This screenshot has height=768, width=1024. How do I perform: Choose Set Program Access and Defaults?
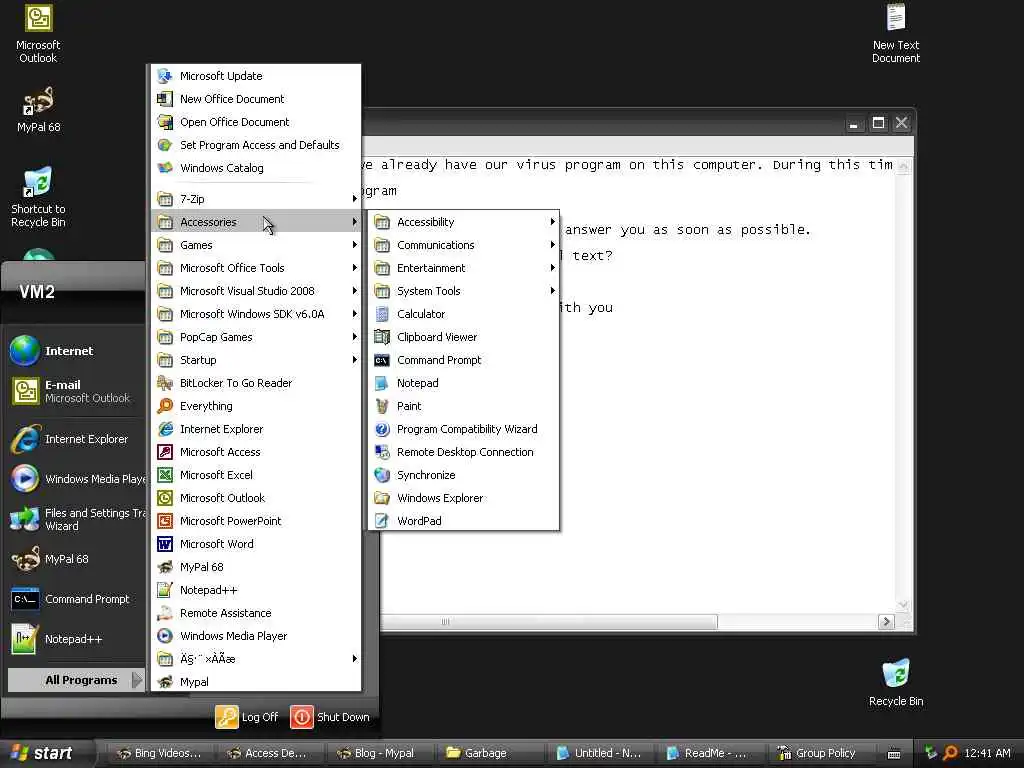(x=255, y=145)
